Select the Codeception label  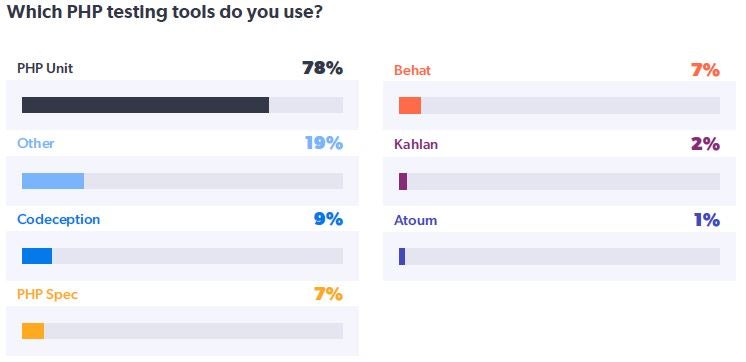pyautogui.click(x=59, y=219)
